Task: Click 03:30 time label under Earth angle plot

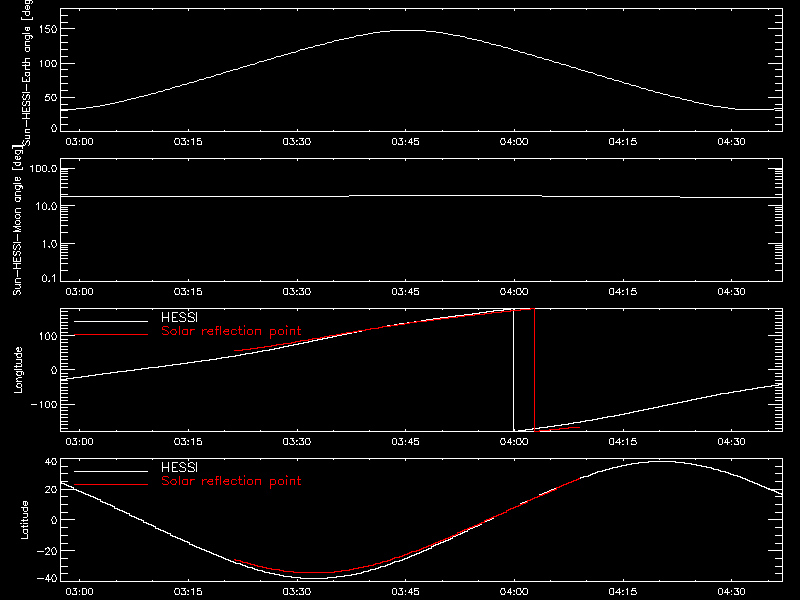Action: coord(296,142)
